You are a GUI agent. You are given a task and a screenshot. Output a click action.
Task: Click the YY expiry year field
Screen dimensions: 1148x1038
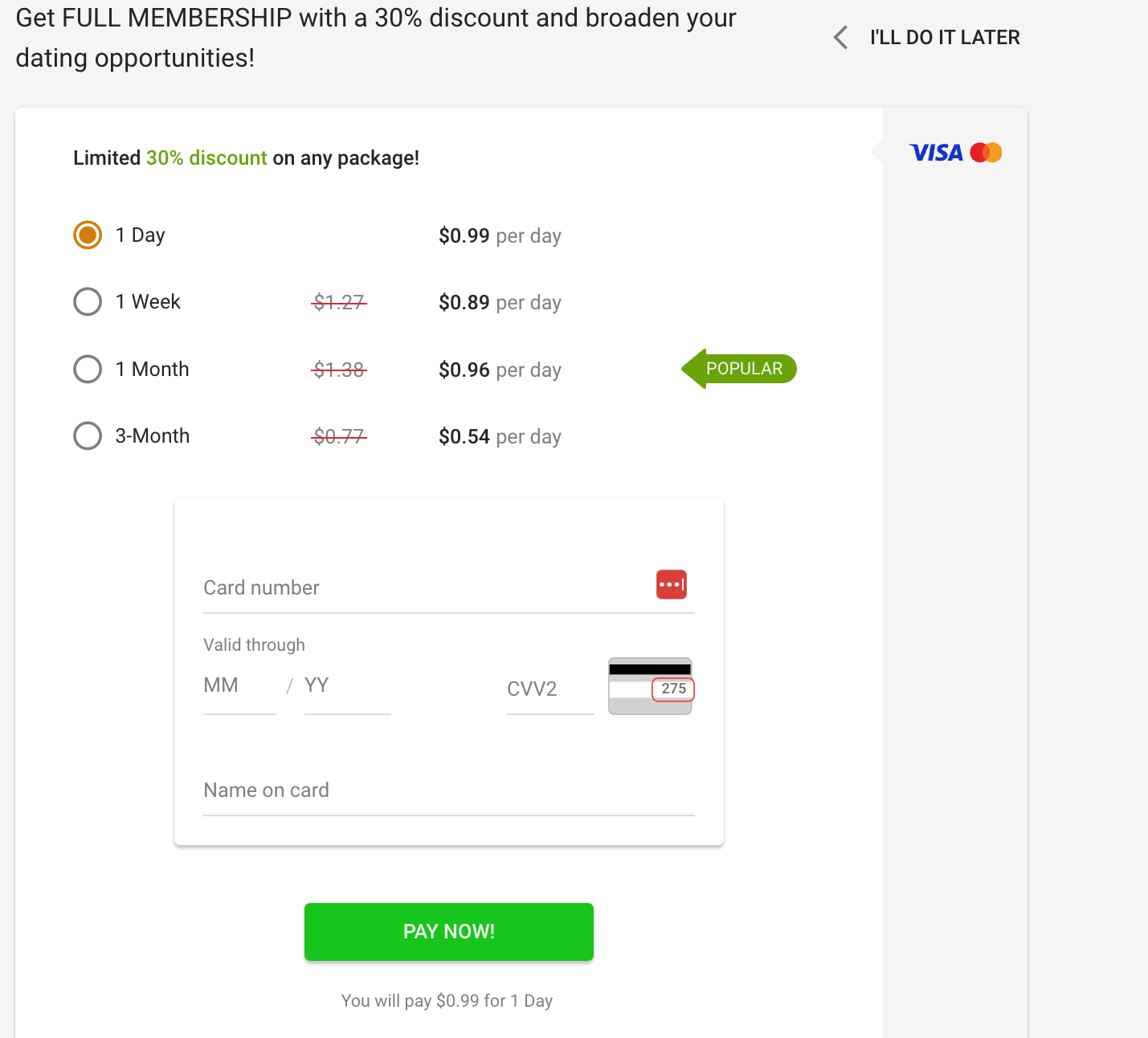click(x=346, y=686)
